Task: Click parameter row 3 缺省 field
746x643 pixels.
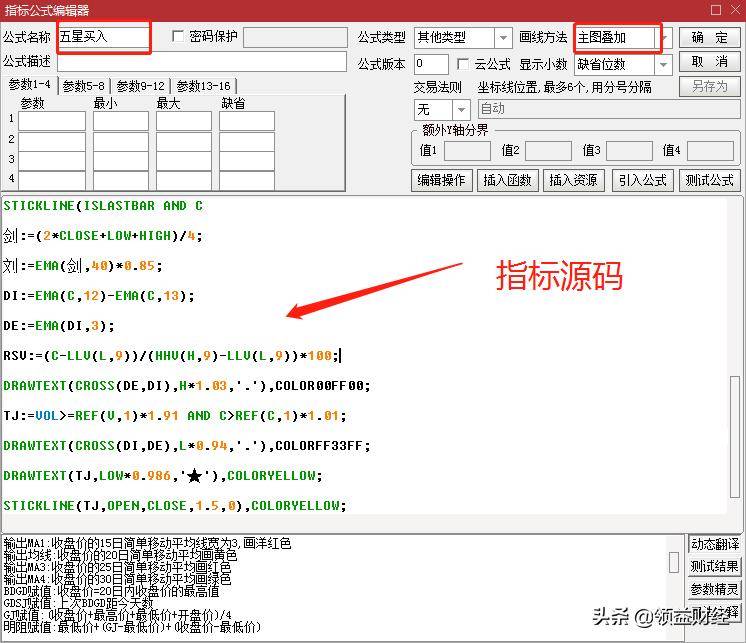Action: [x=246, y=161]
